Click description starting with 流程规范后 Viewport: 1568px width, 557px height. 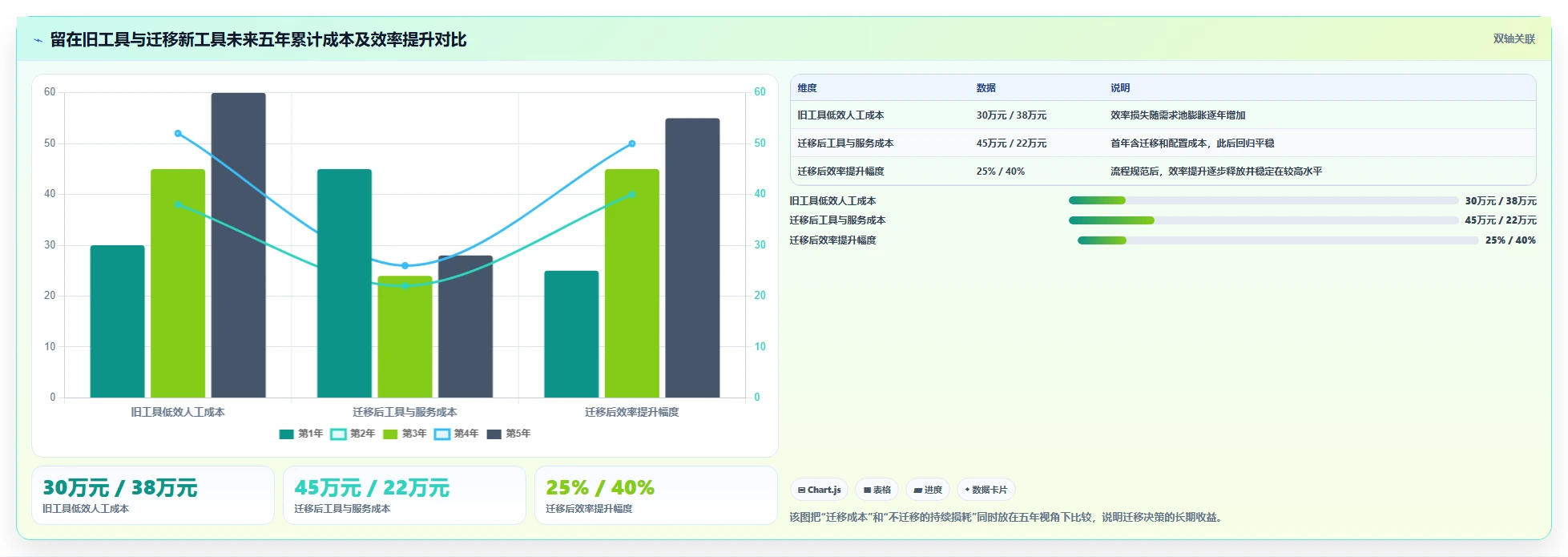point(1216,172)
